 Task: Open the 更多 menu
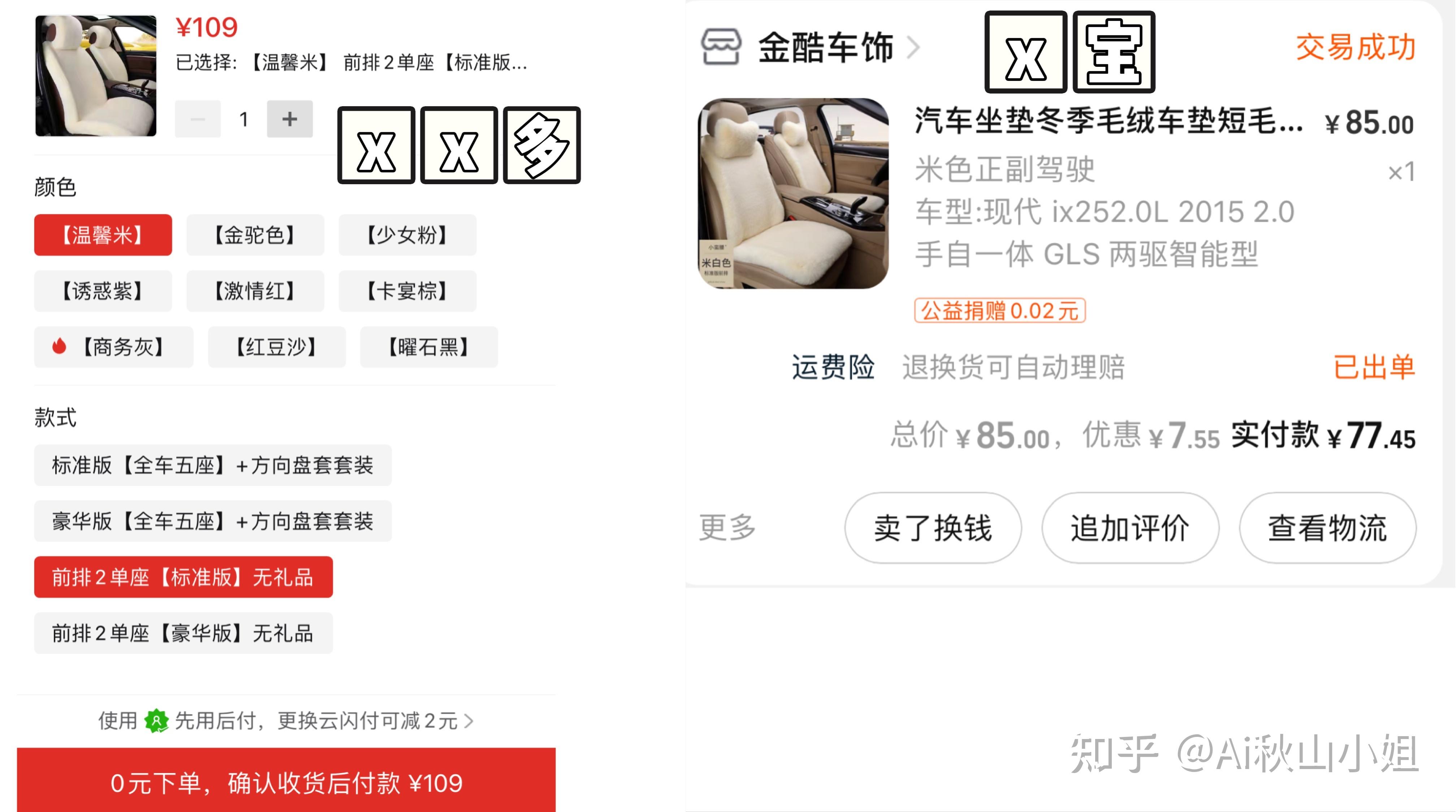tap(727, 527)
